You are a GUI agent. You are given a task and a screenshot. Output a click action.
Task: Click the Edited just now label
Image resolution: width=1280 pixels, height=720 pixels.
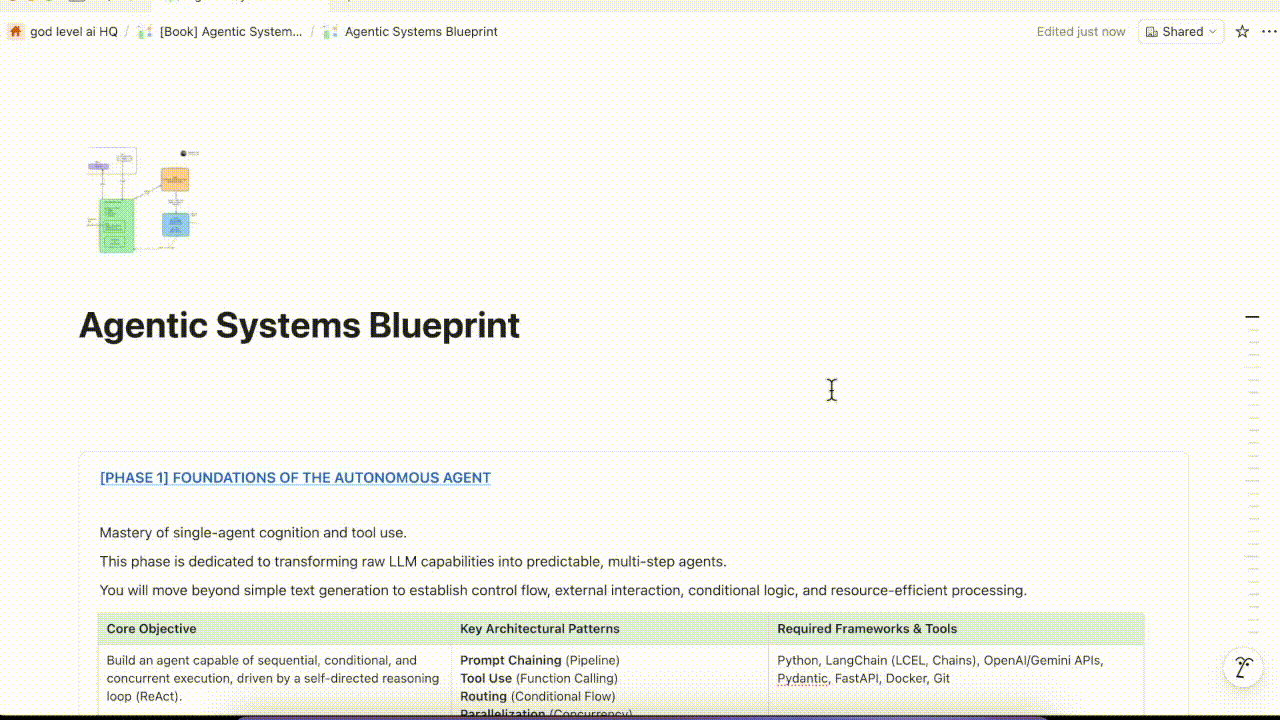1080,31
